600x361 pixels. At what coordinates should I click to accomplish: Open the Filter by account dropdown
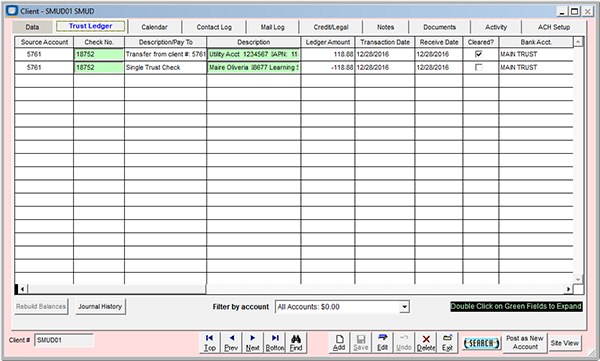(x=404, y=307)
